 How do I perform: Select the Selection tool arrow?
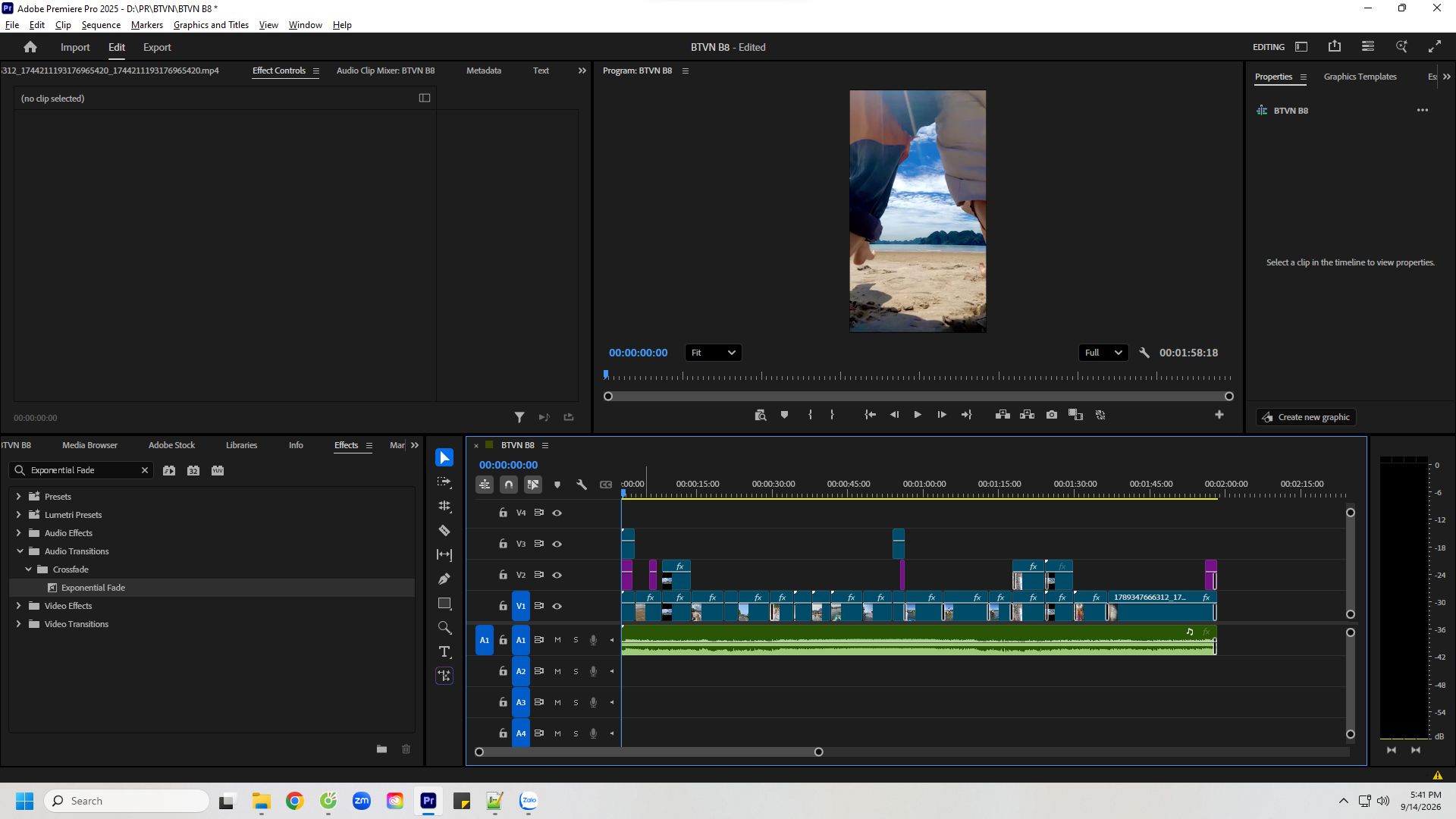(444, 458)
